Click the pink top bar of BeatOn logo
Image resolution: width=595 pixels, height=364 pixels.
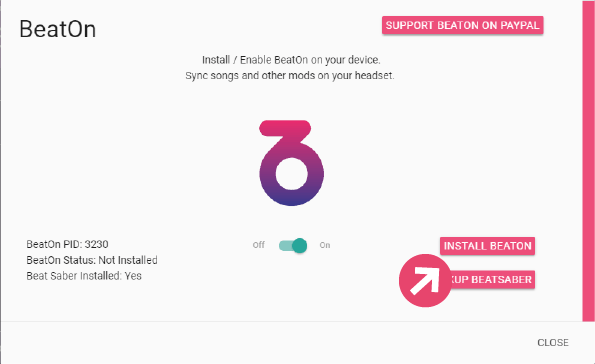[285, 128]
